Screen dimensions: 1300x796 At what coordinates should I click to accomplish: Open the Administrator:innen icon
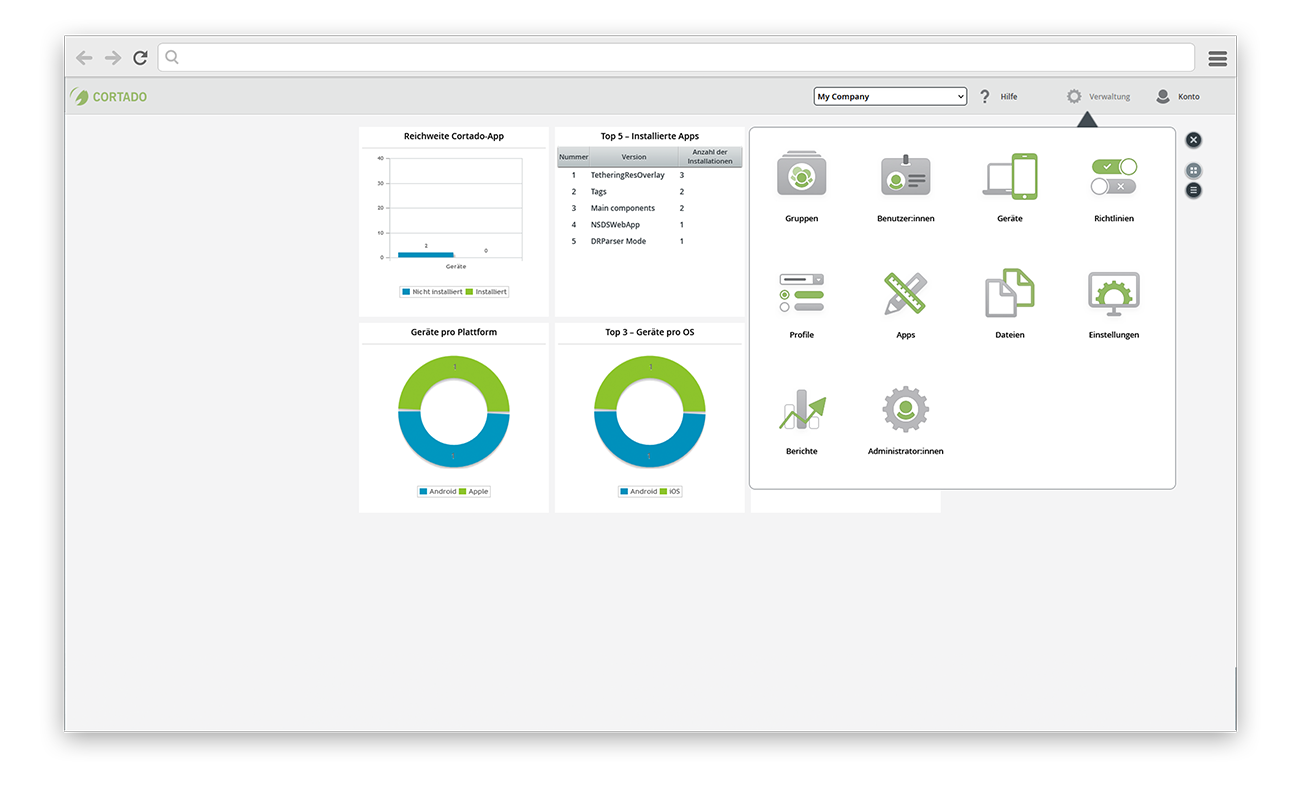pos(905,409)
